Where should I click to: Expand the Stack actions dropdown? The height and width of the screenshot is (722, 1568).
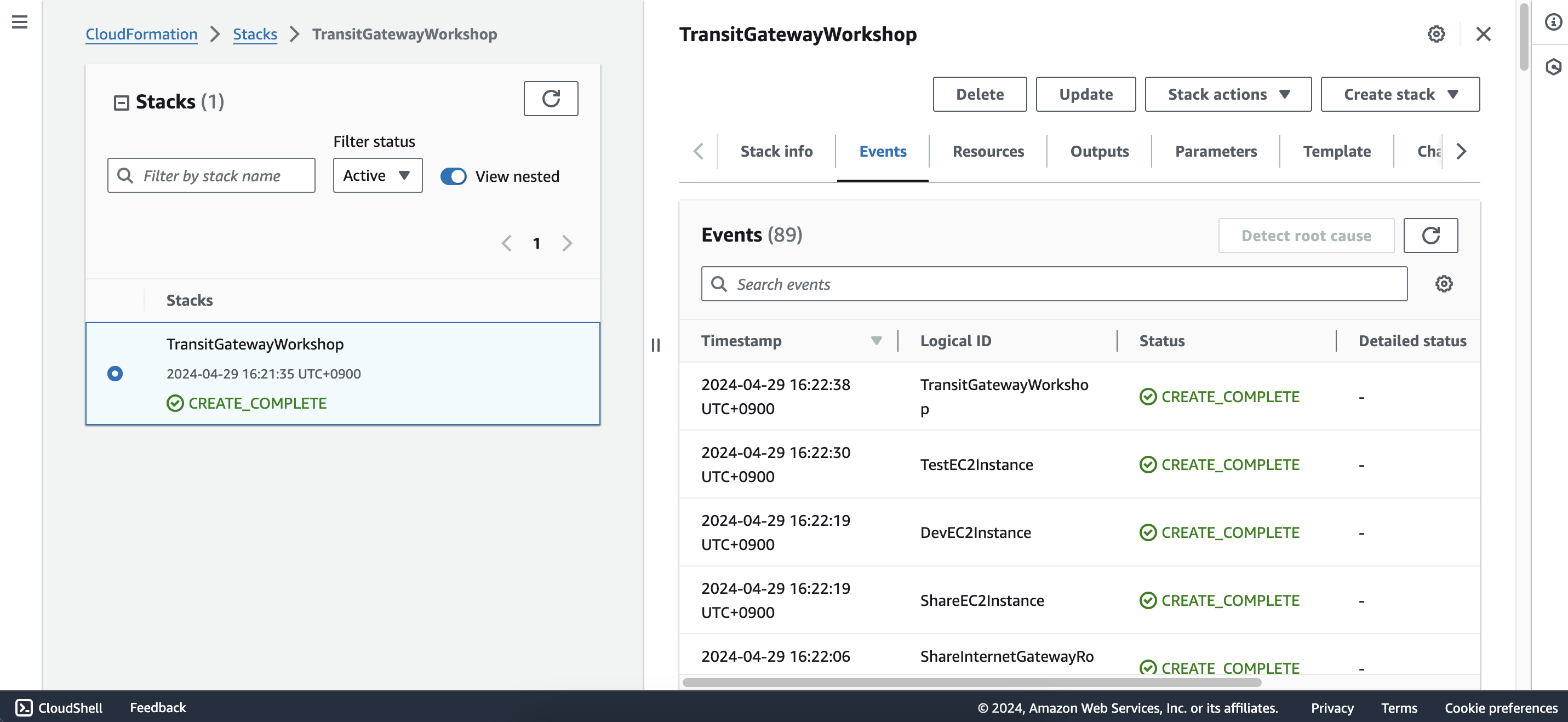[1228, 94]
